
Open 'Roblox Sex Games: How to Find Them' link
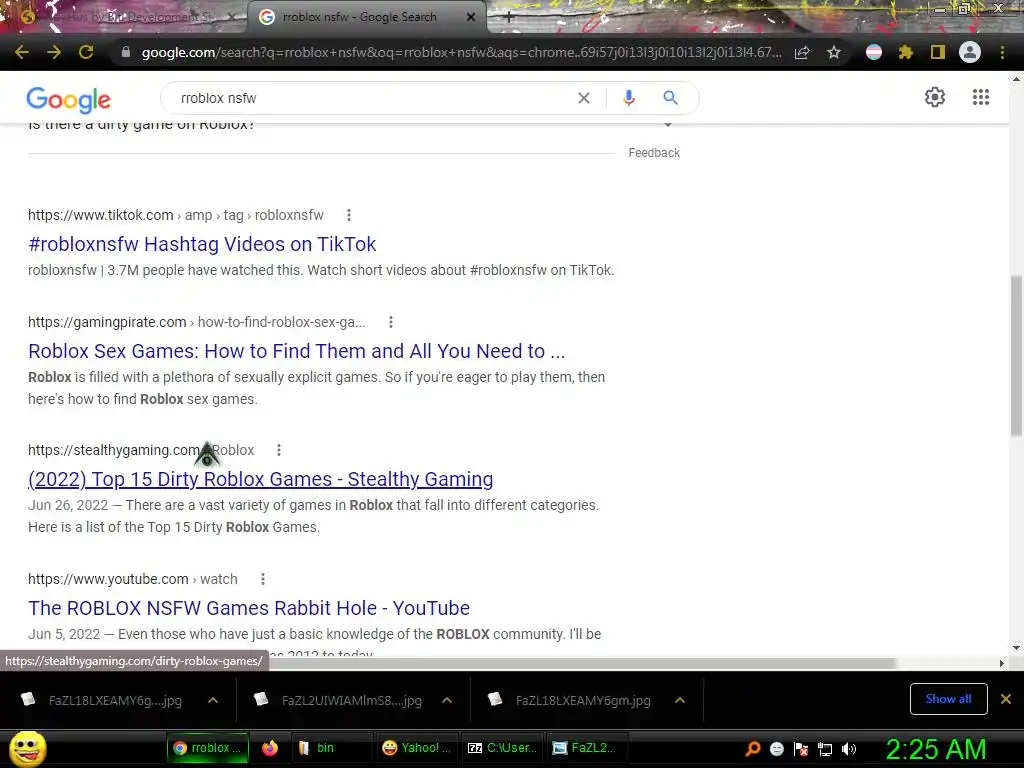[296, 351]
